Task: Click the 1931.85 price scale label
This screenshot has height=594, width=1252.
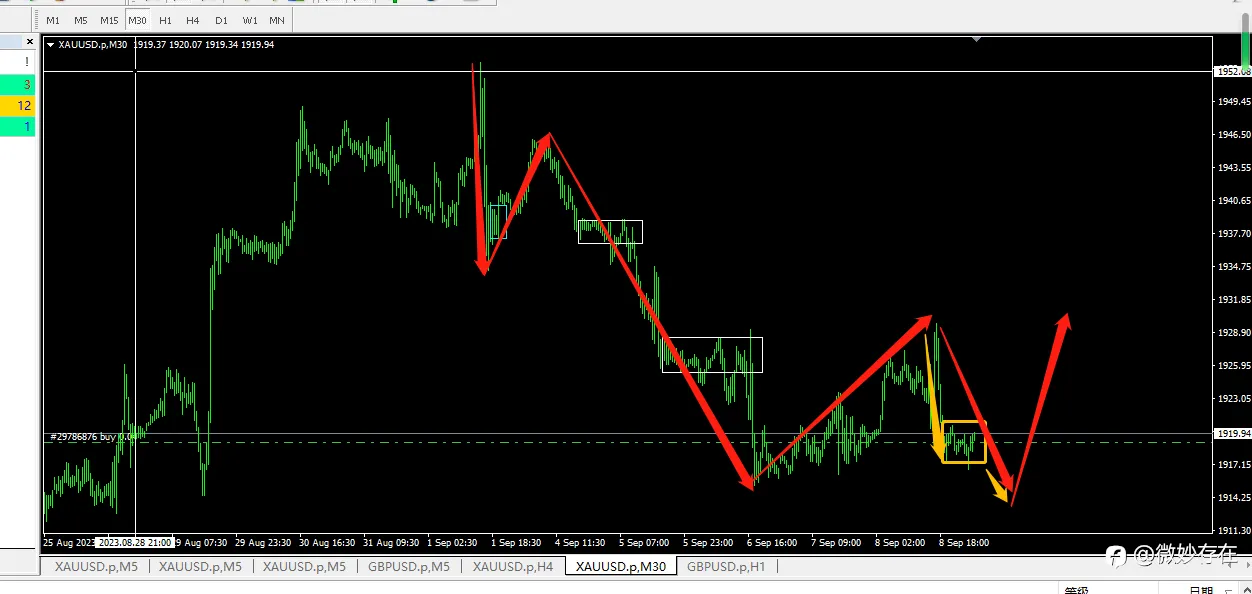Action: [1234, 299]
